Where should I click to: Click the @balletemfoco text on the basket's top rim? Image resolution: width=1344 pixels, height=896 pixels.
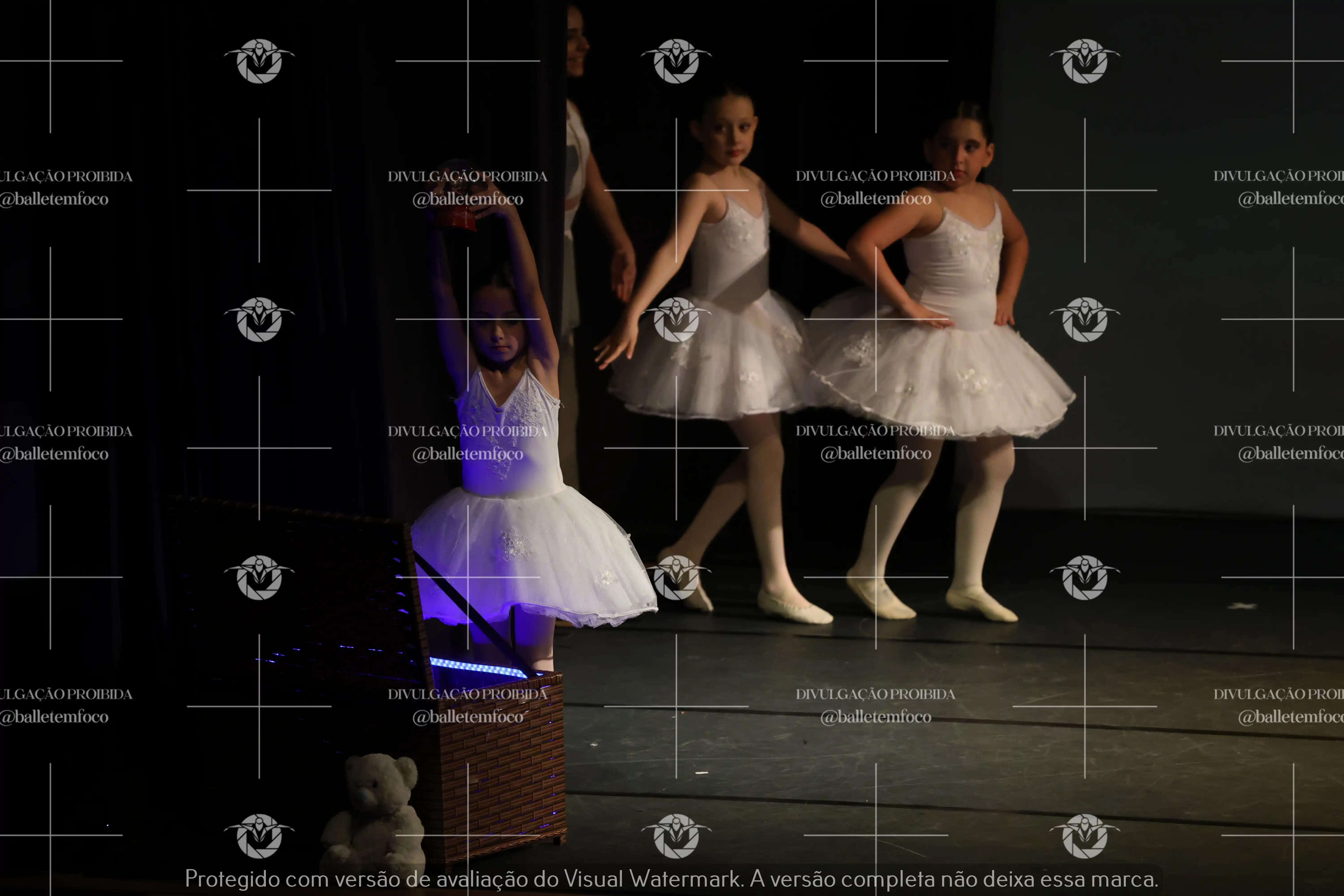pos(467,717)
